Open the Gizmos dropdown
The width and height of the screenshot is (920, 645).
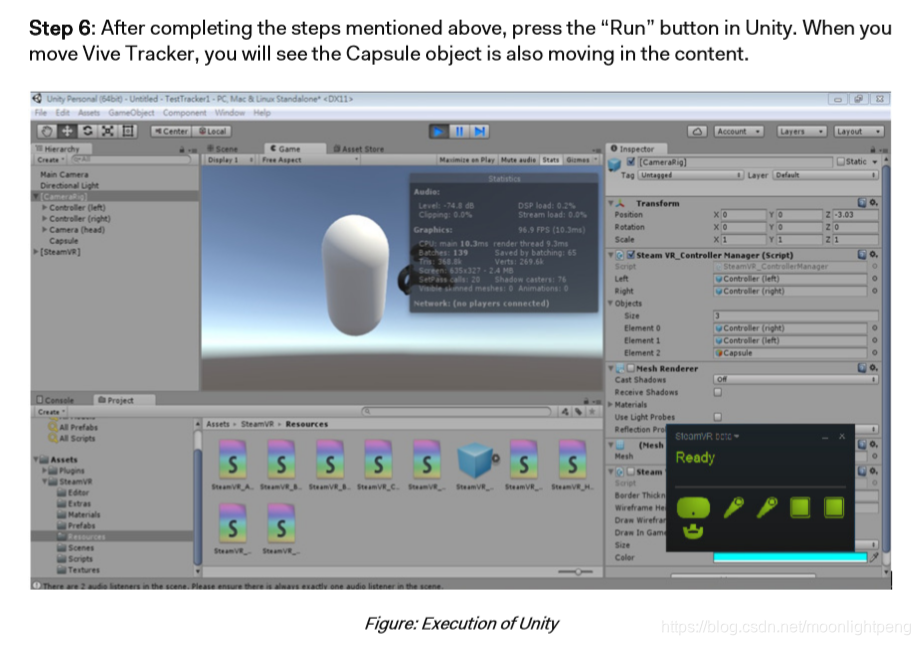[581, 160]
